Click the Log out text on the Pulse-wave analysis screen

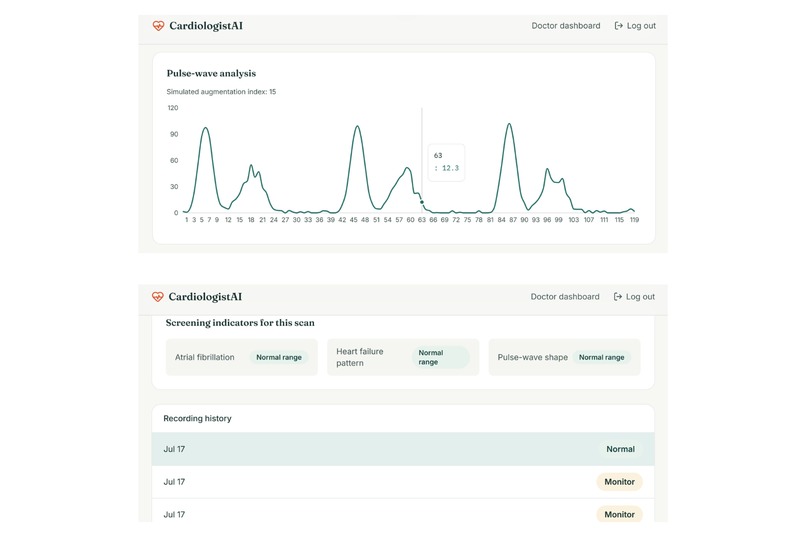(641, 26)
